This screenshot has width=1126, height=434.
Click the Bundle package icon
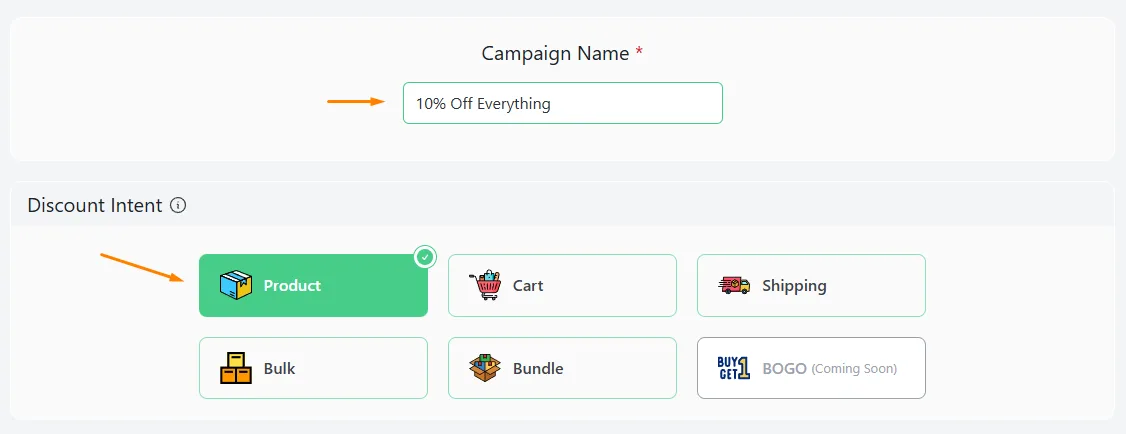point(485,368)
